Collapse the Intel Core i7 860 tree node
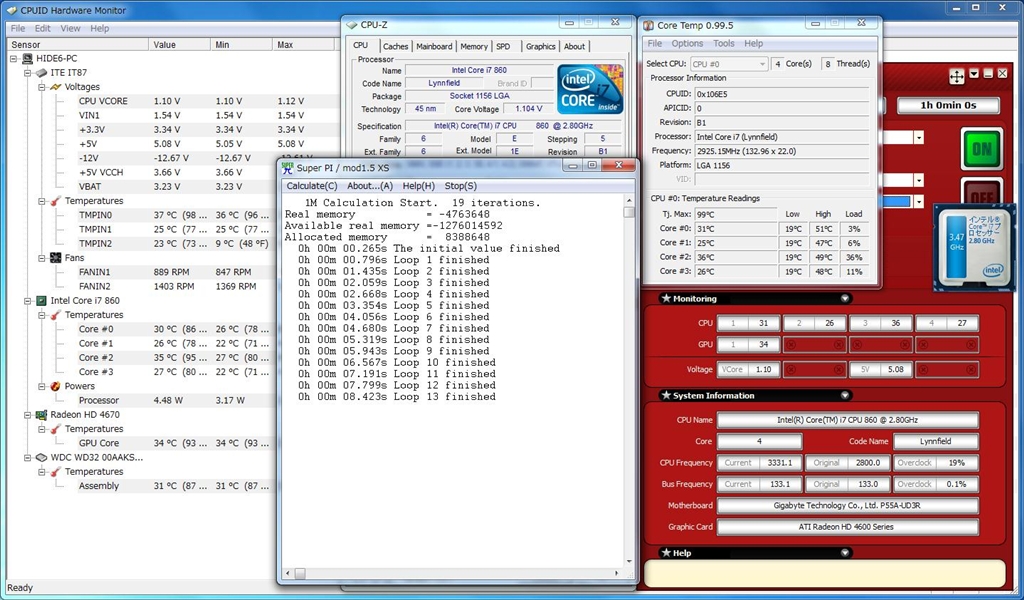This screenshot has height=600, width=1024. tap(27, 301)
